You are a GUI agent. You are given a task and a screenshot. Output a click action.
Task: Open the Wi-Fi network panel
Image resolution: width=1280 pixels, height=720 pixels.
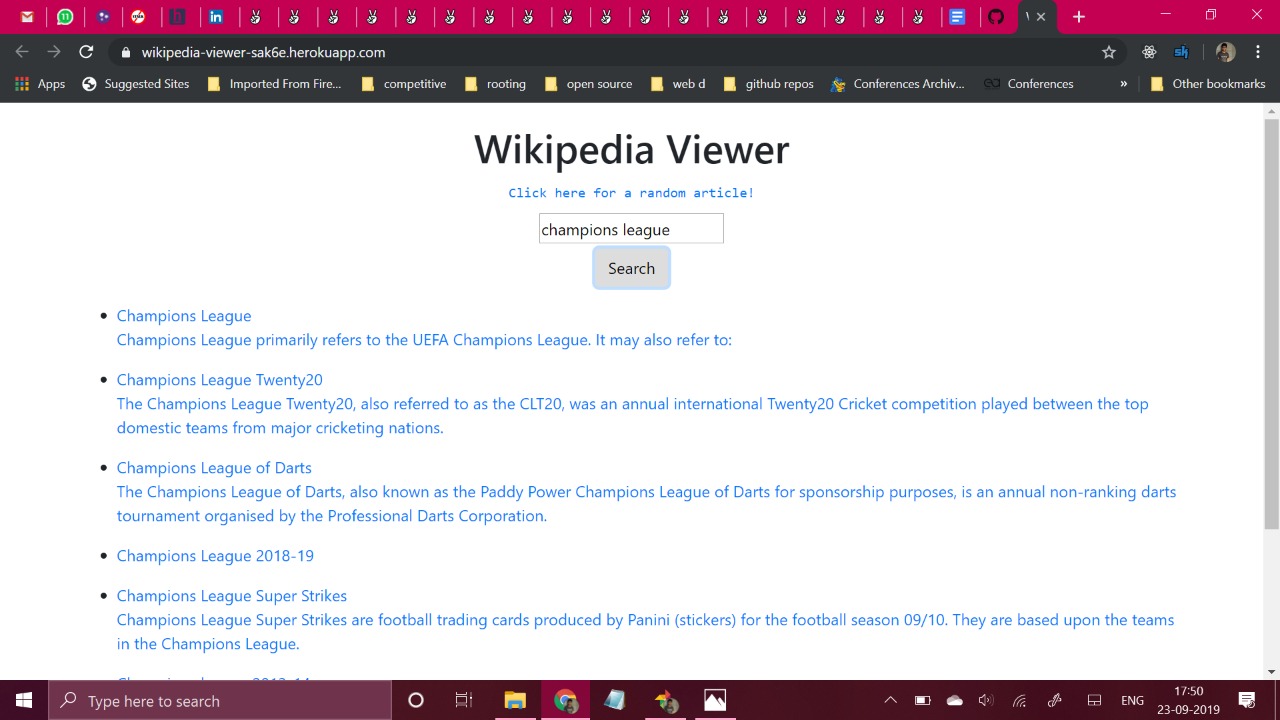point(1020,700)
